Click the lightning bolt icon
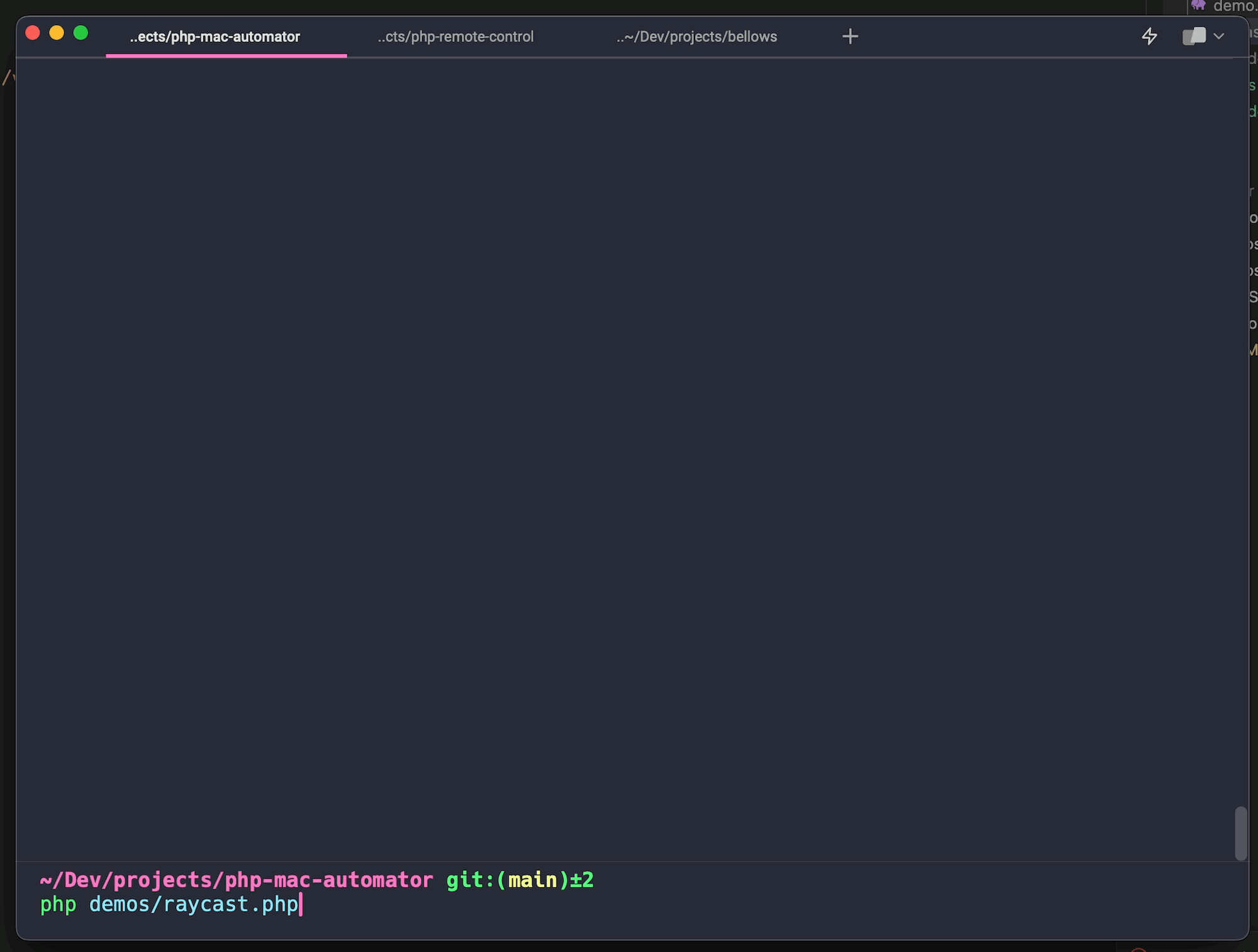Image resolution: width=1258 pixels, height=952 pixels. (x=1149, y=36)
